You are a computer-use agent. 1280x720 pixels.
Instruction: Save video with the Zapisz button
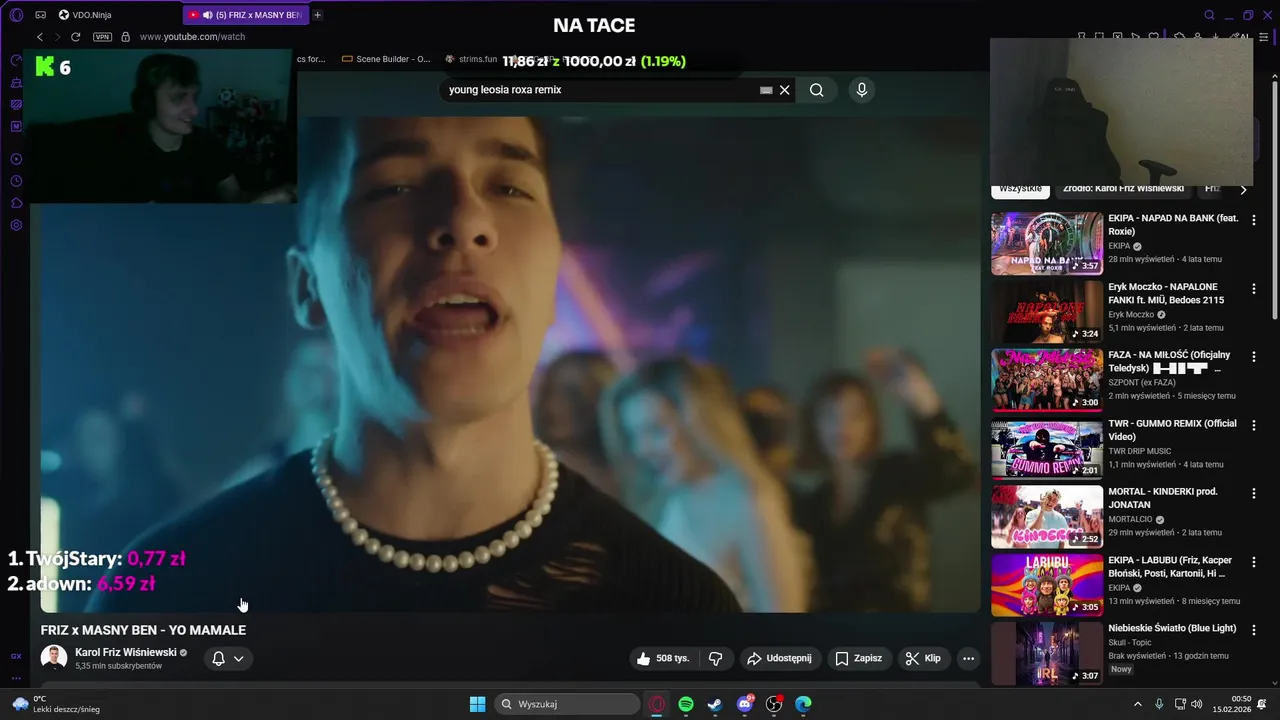click(x=859, y=658)
